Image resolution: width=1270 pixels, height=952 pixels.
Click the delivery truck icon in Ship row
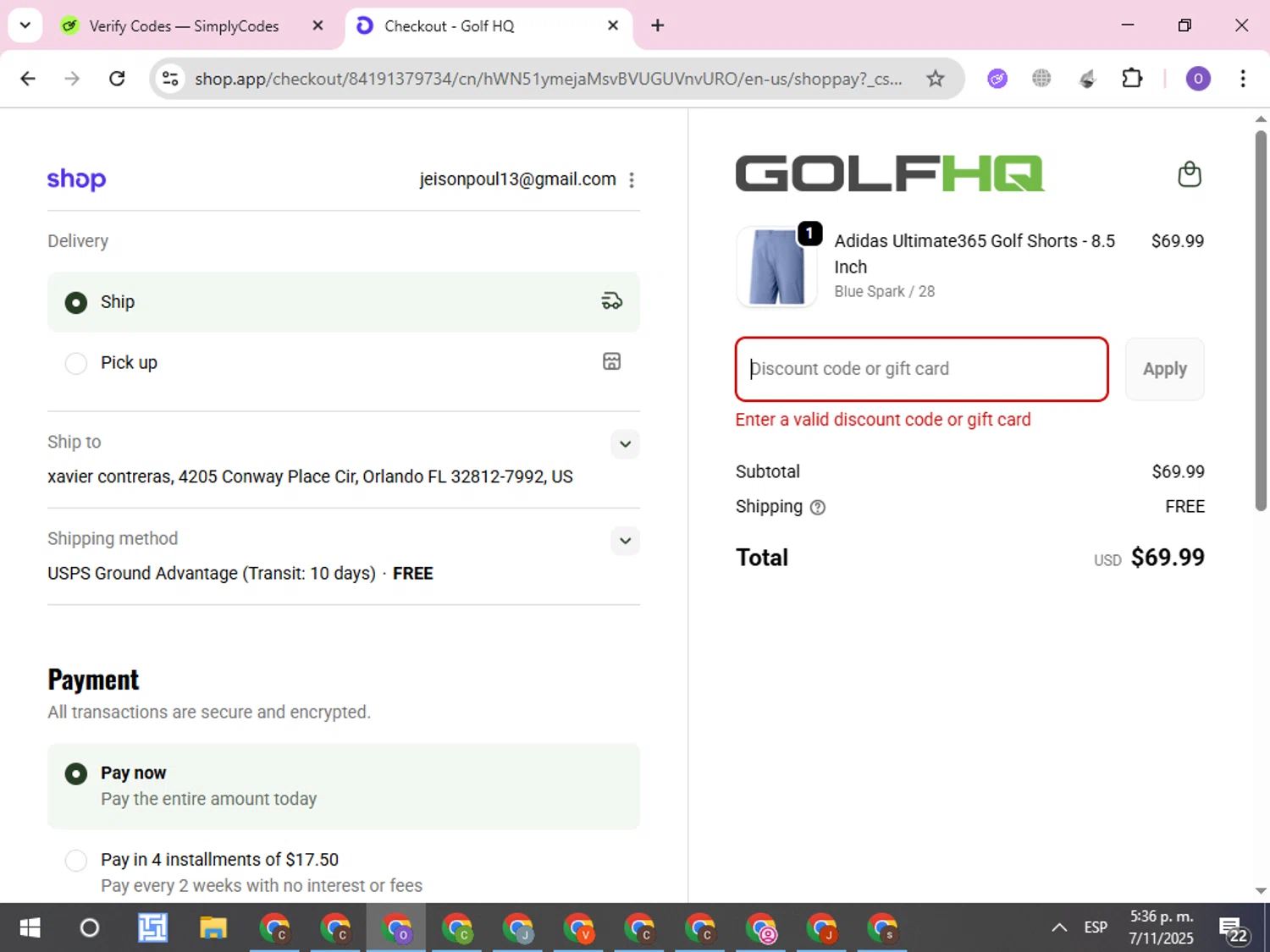611,301
